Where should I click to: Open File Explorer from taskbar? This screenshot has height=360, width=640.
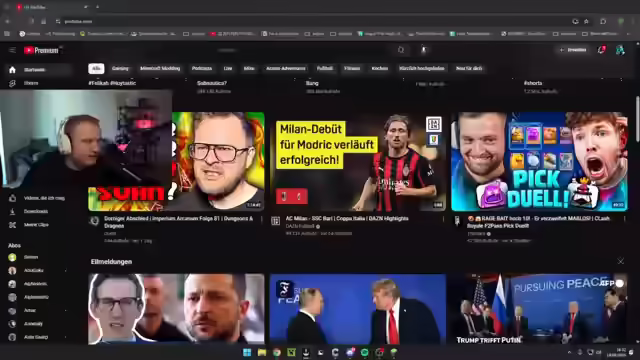[262, 352]
